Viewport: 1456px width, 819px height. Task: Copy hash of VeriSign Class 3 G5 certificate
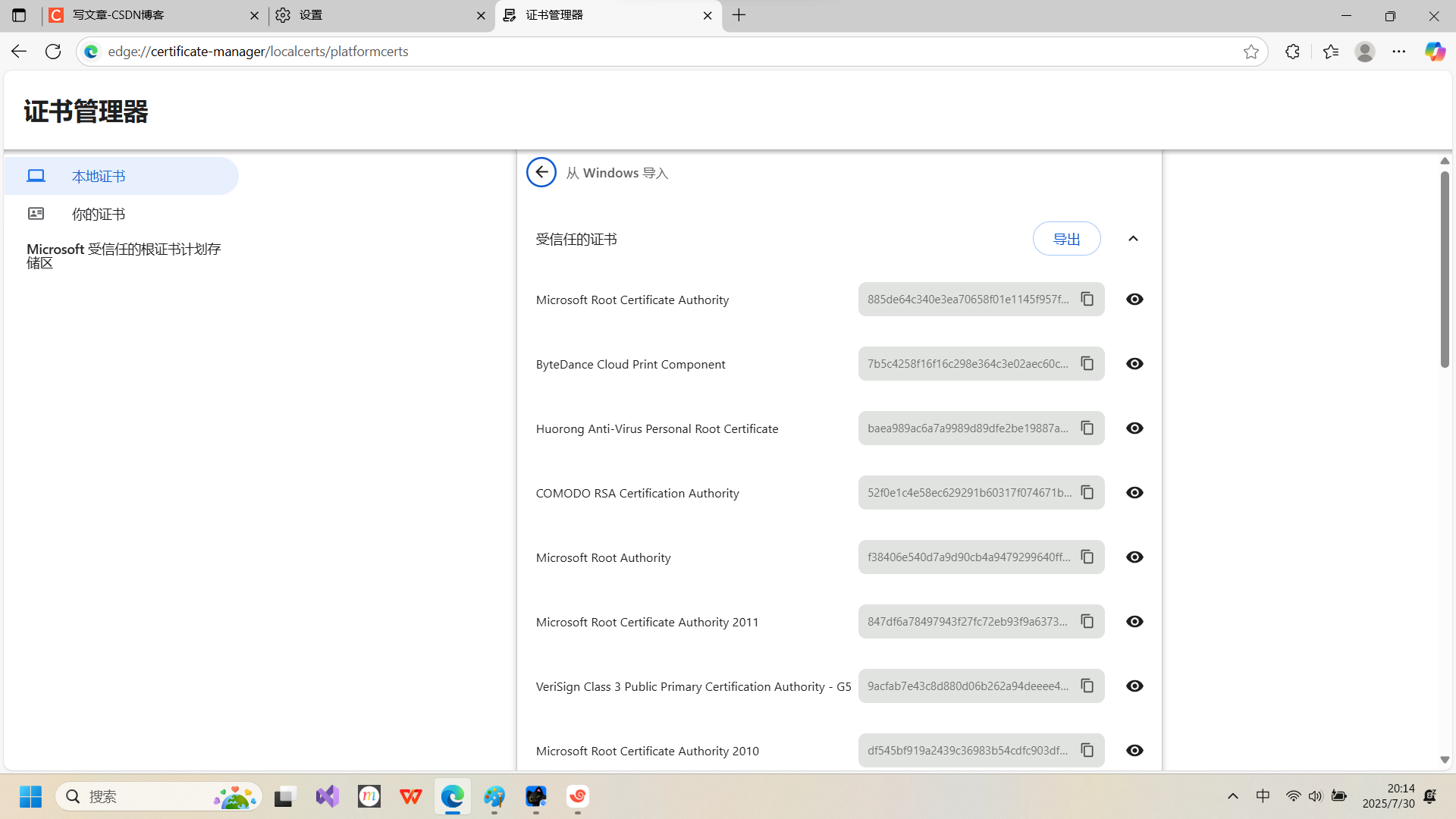[x=1087, y=686]
